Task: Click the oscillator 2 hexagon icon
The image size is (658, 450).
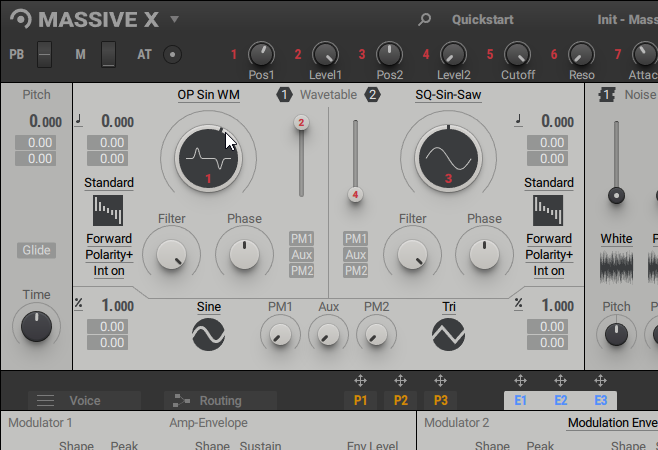Action: (x=372, y=95)
